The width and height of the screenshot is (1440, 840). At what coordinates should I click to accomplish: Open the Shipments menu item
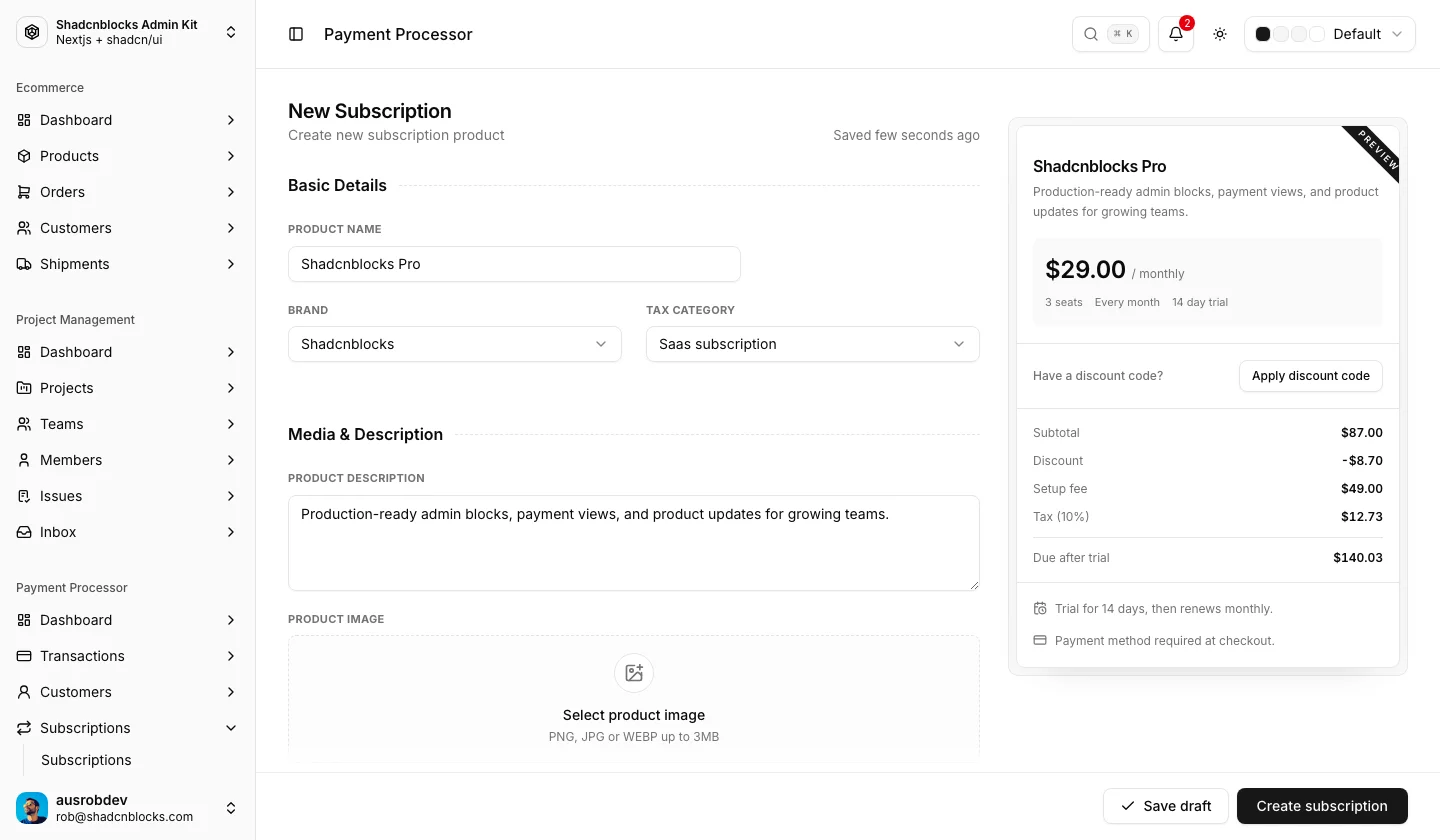pyautogui.click(x=128, y=264)
